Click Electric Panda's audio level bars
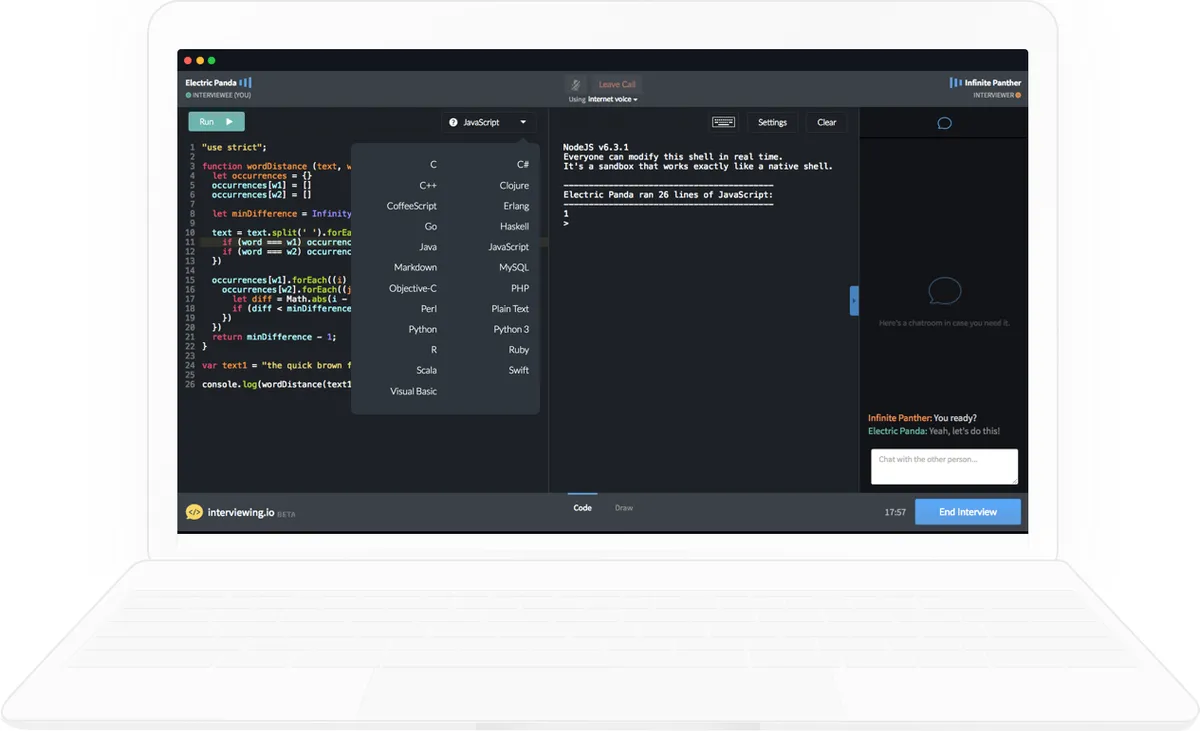 point(245,83)
